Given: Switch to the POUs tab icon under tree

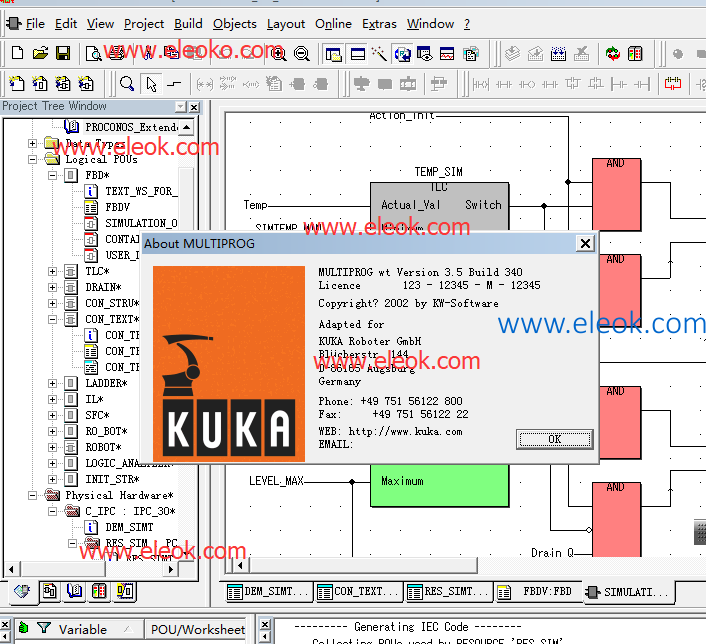Looking at the screenshot, I should [50, 591].
